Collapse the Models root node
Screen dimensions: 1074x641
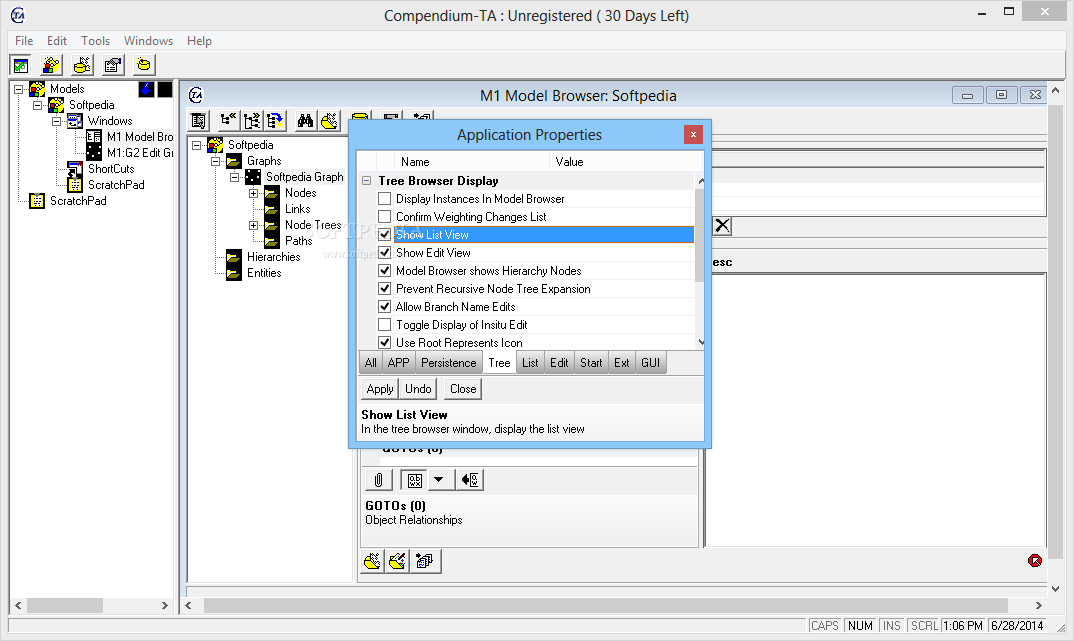point(19,89)
